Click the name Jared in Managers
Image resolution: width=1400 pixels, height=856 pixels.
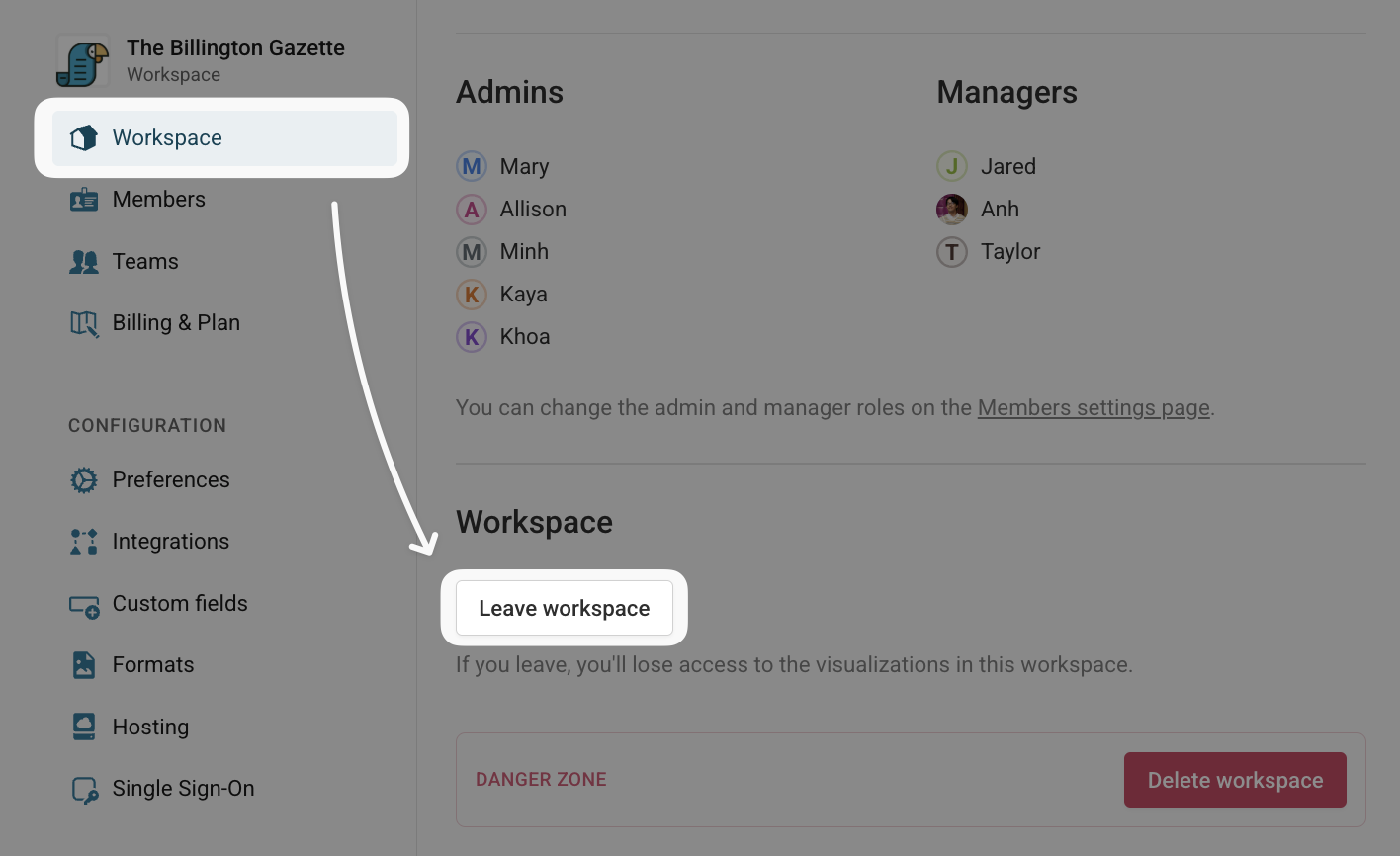[1008, 167]
